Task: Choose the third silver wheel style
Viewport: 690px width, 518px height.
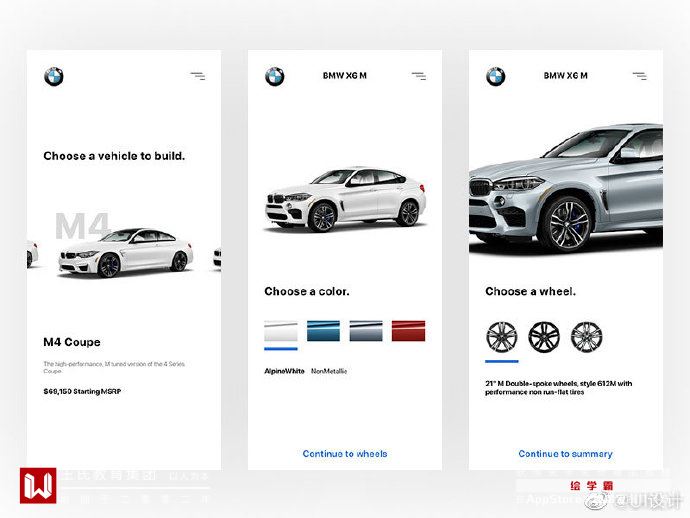Action: [586, 337]
